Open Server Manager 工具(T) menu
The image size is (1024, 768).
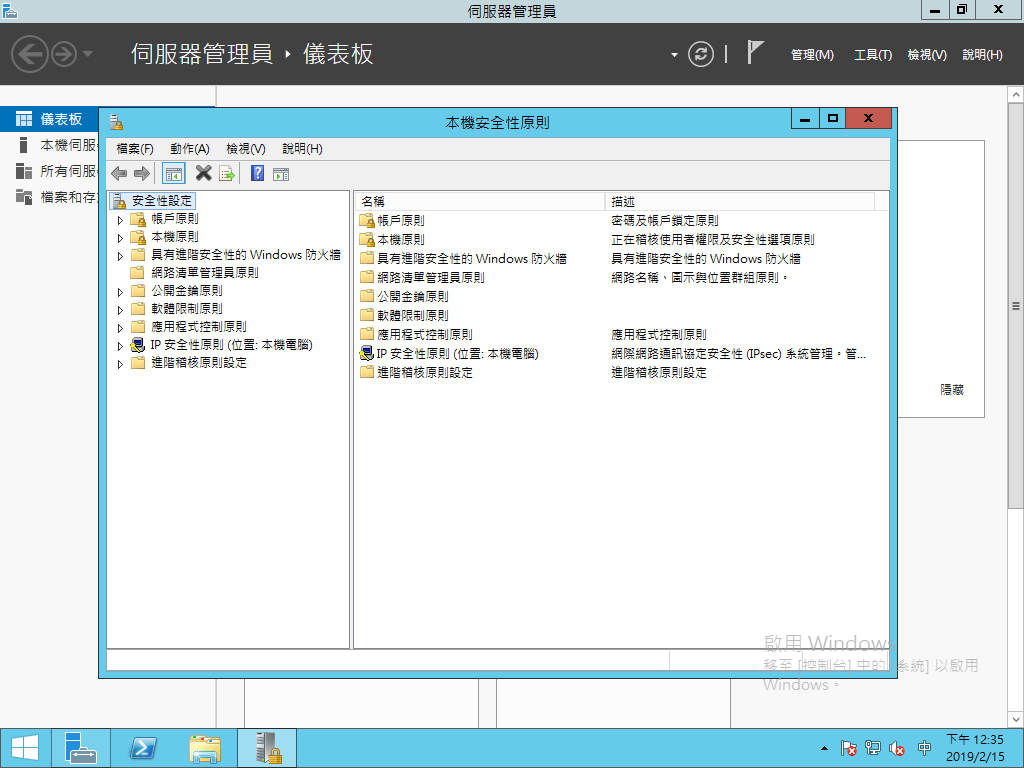(872, 55)
